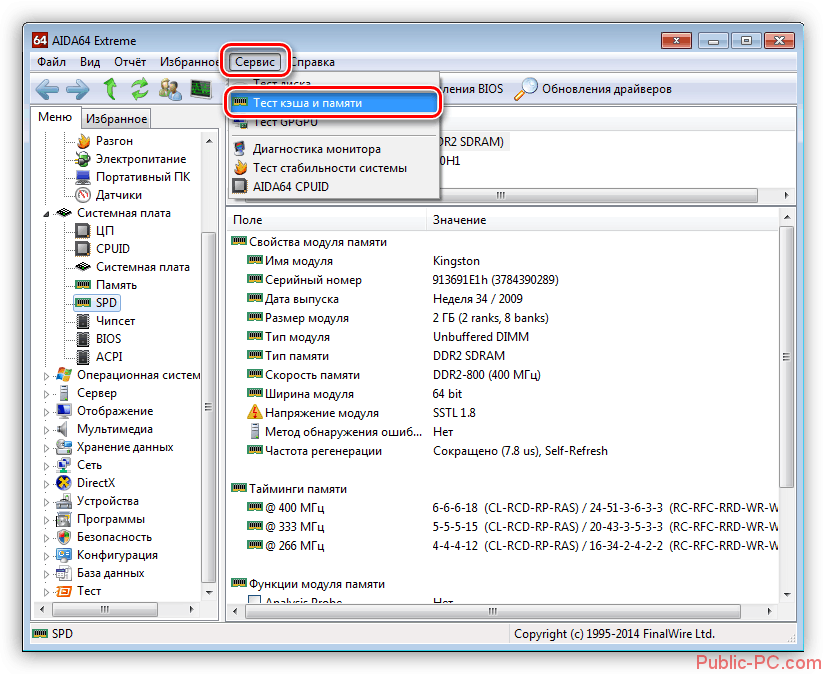The image size is (826, 674).
Task: Click the monitor graph icon in toolbar
Action: click(201, 89)
